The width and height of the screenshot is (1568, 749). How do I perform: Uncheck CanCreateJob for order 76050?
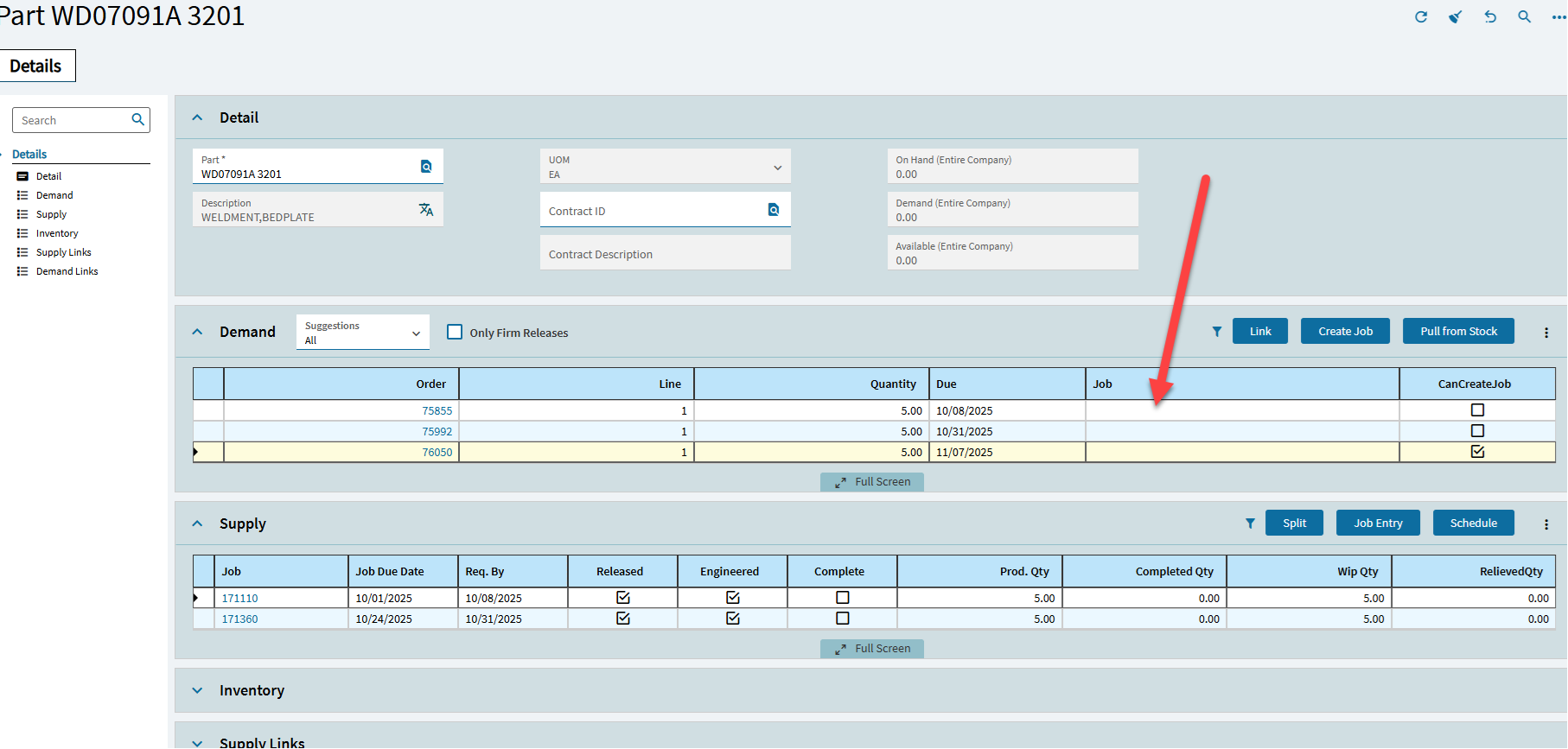[x=1477, y=452]
